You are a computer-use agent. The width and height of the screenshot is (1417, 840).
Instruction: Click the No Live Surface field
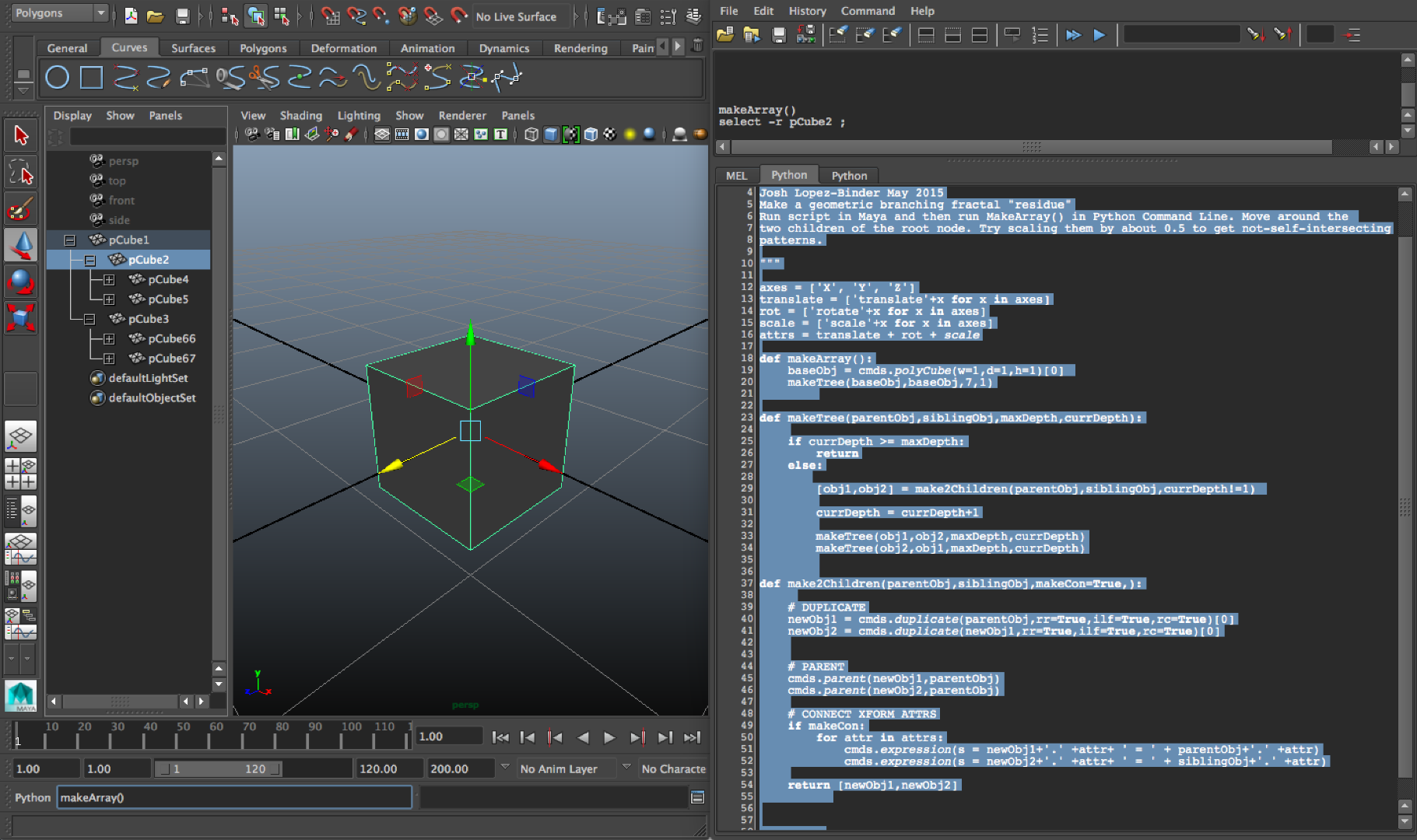pyautogui.click(x=517, y=16)
